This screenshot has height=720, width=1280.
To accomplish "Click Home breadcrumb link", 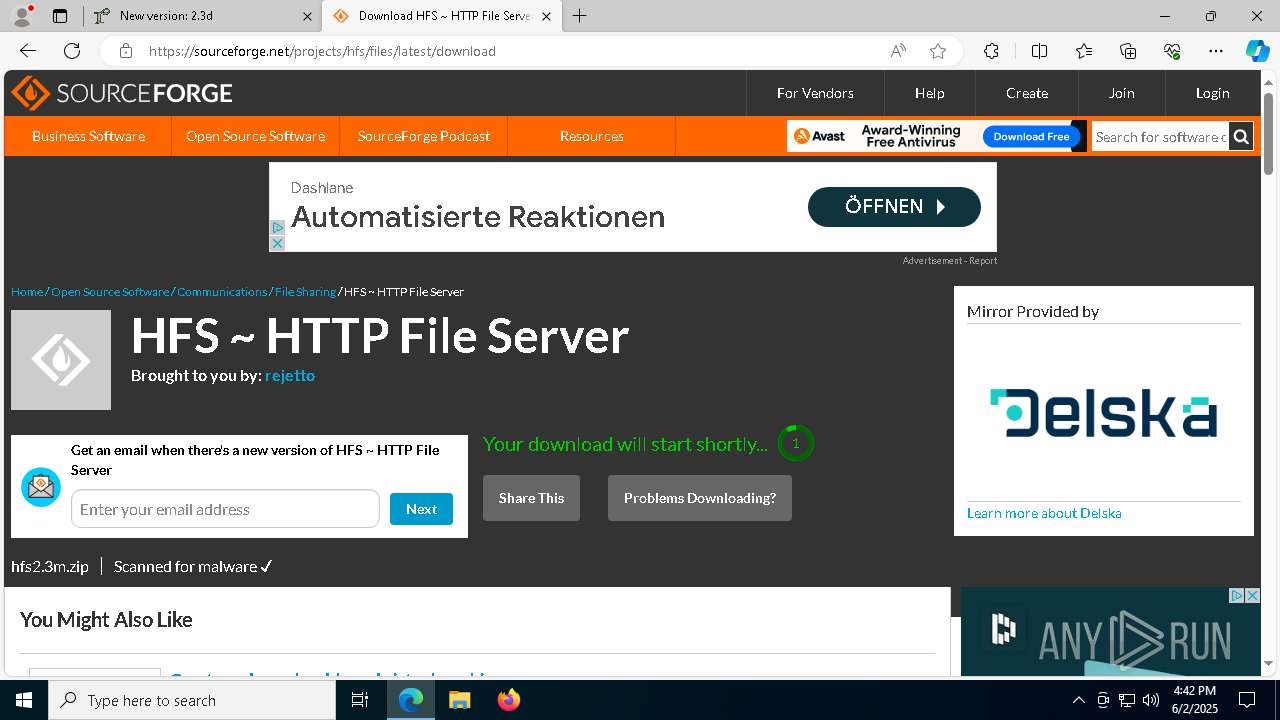I will click(x=27, y=292).
